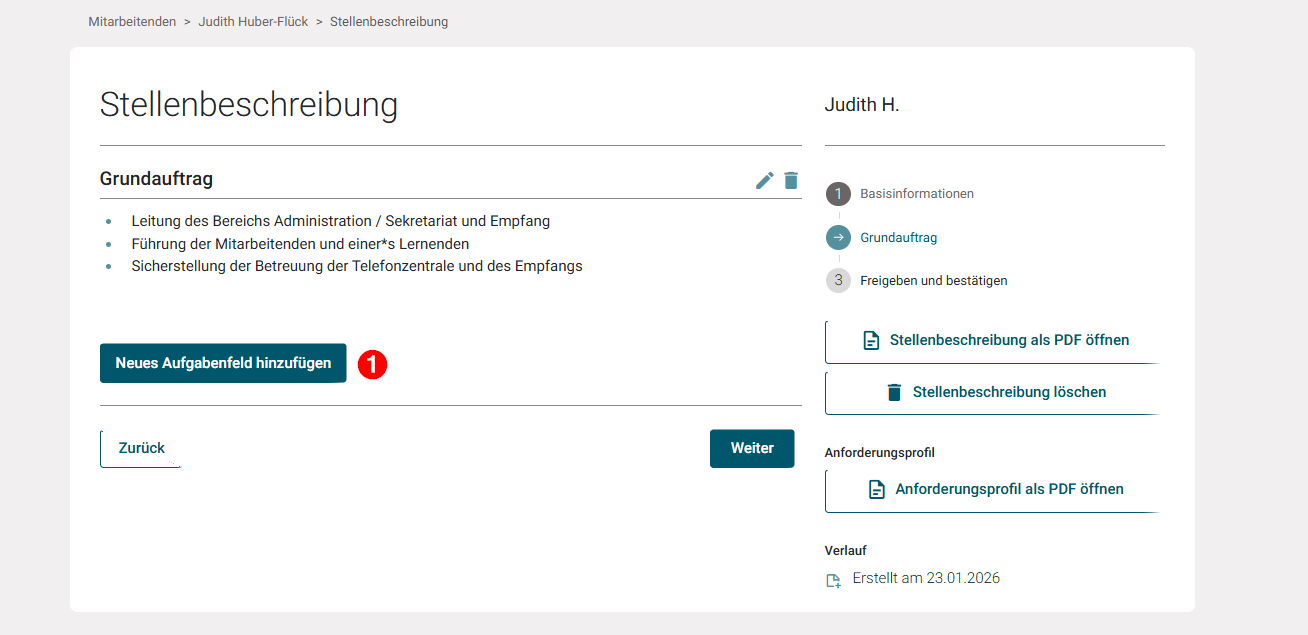Click the Erstellt am 23.01.2026 entry under Verlauf
Screen dimensions: 1308x635
925,578
